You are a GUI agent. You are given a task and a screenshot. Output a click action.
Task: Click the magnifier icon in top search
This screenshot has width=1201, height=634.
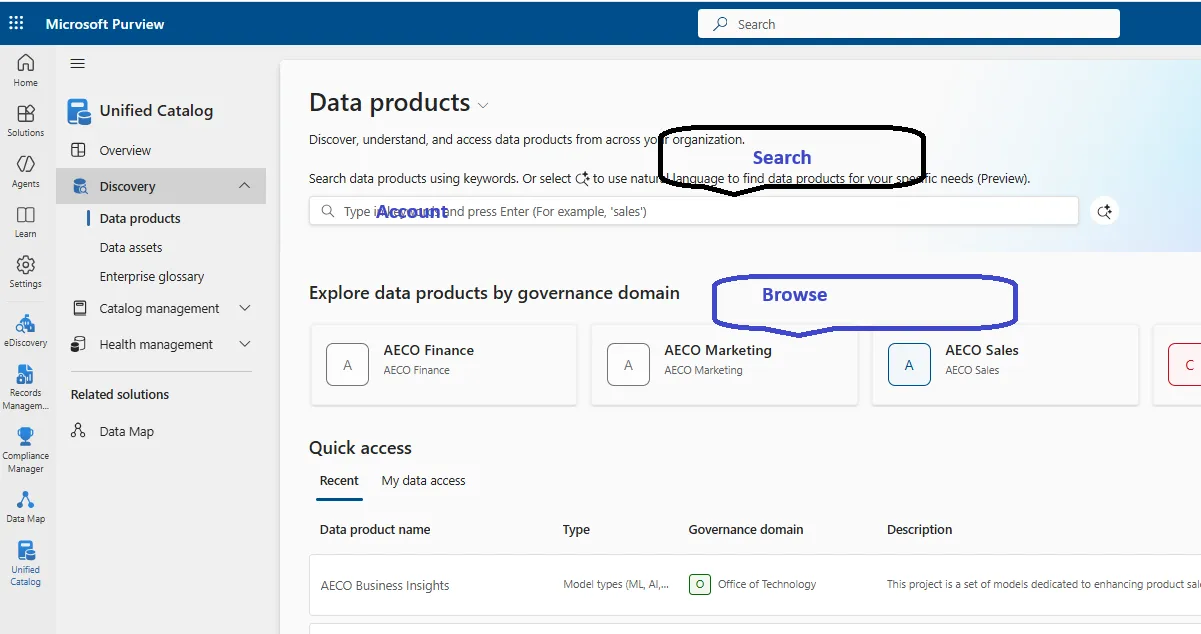tap(720, 24)
